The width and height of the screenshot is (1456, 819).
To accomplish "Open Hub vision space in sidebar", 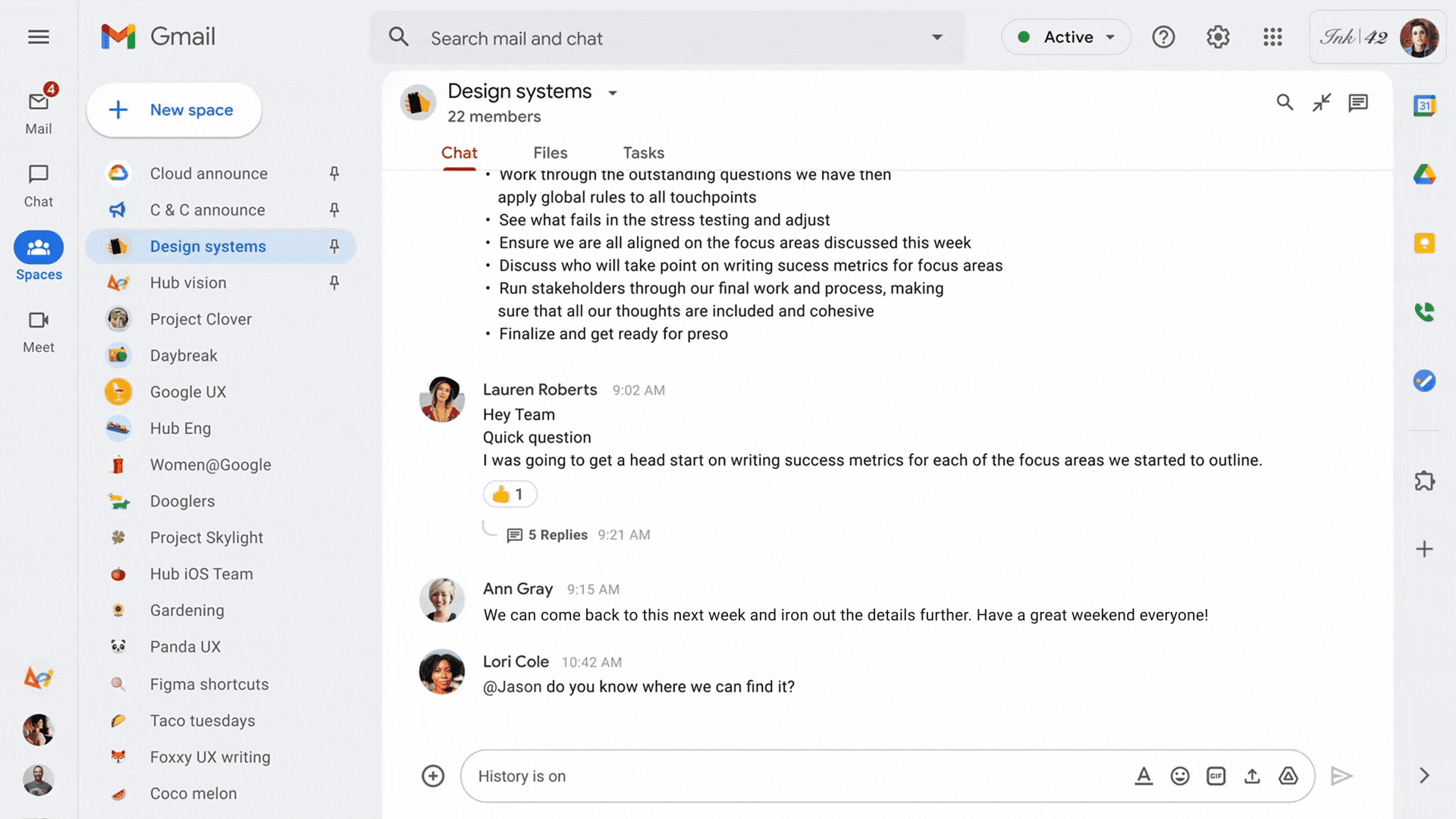I will pos(188,283).
